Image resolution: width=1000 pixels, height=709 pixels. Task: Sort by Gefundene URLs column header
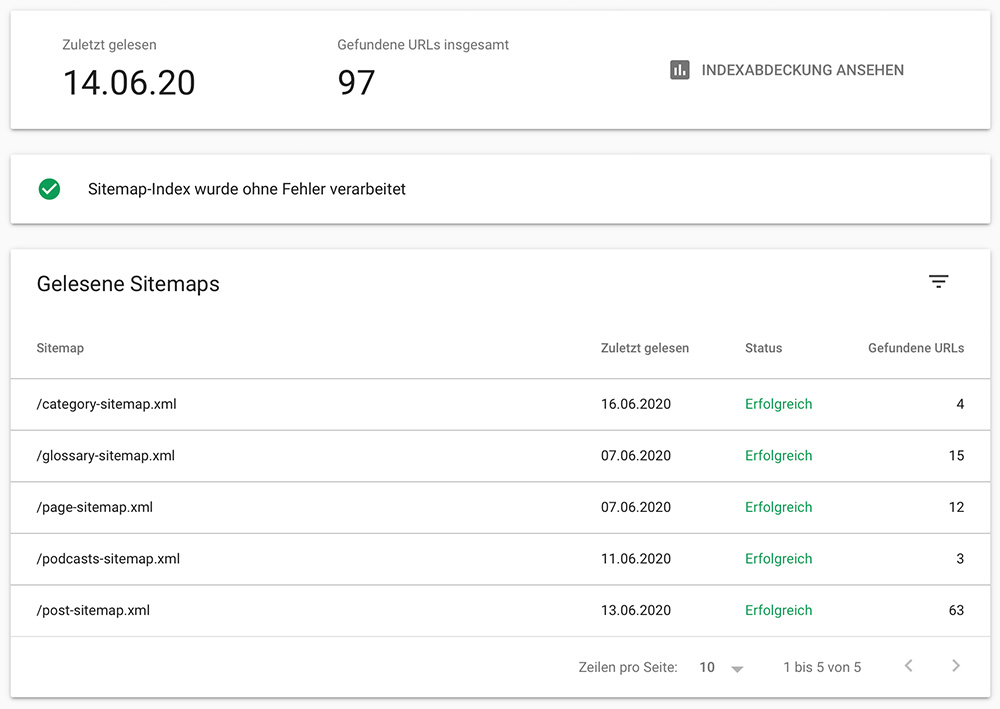tap(915, 348)
